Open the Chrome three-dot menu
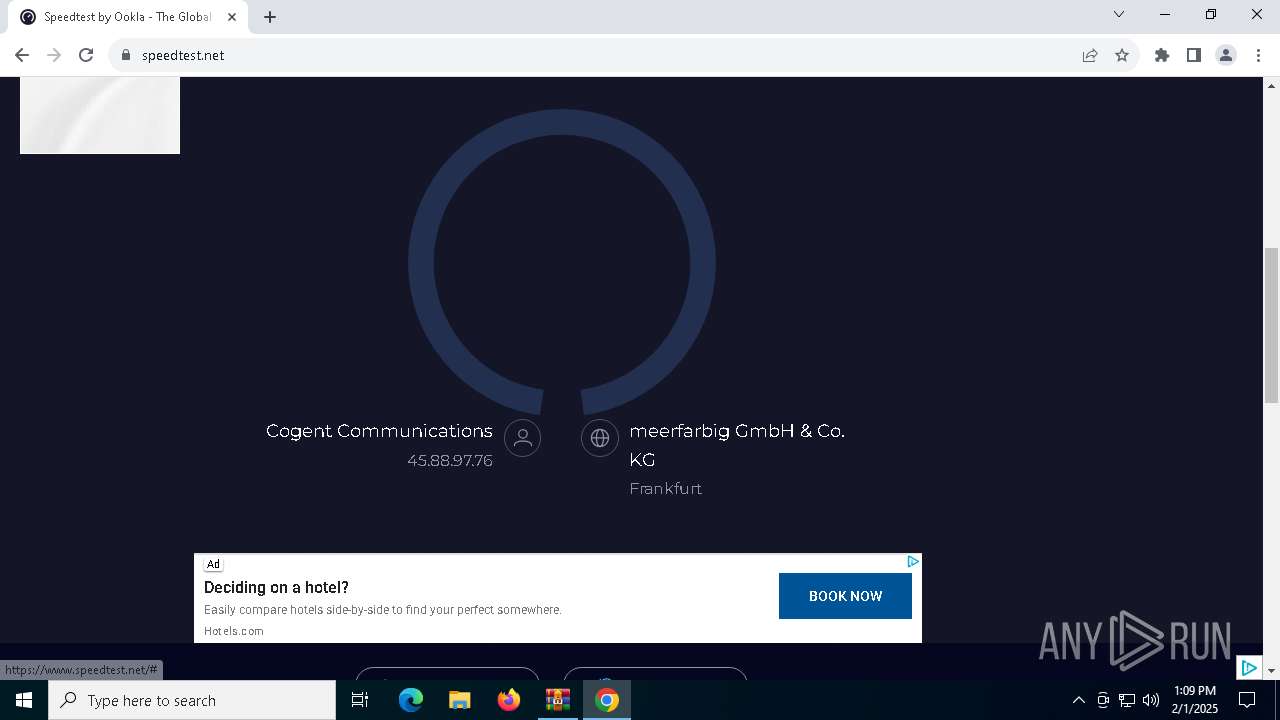 [1258, 55]
